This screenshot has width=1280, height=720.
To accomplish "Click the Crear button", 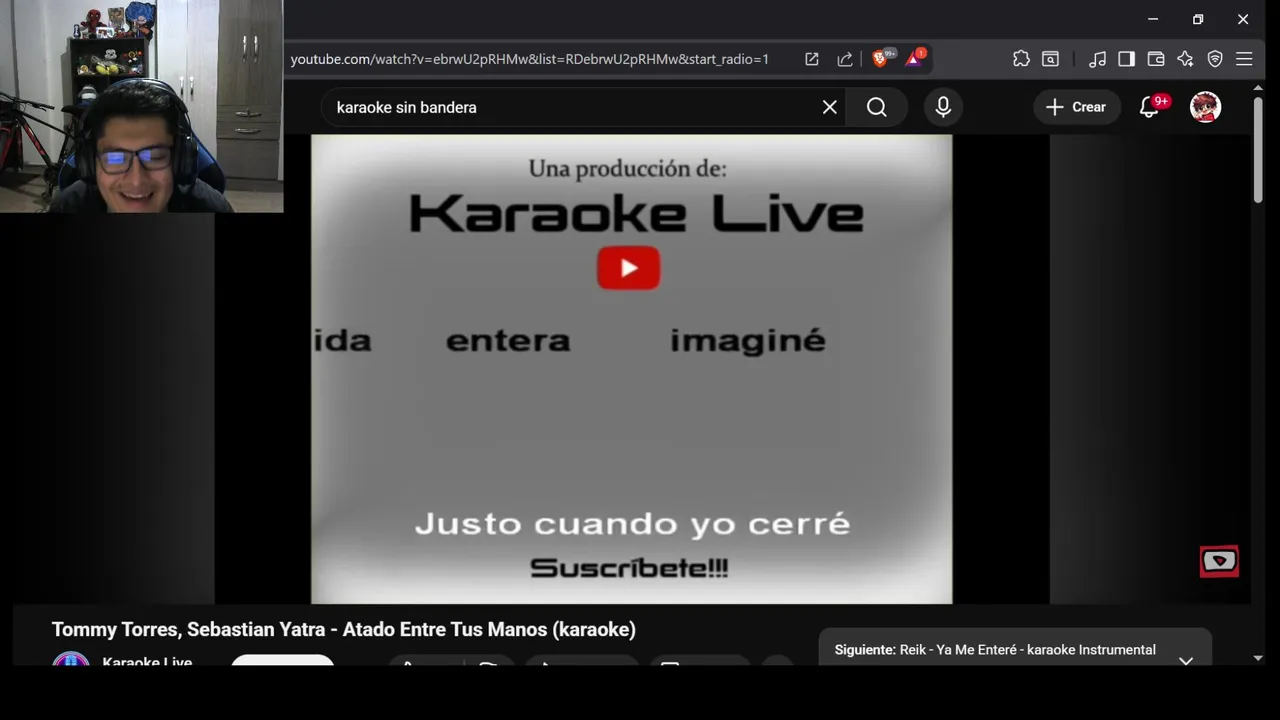I will tap(1076, 107).
